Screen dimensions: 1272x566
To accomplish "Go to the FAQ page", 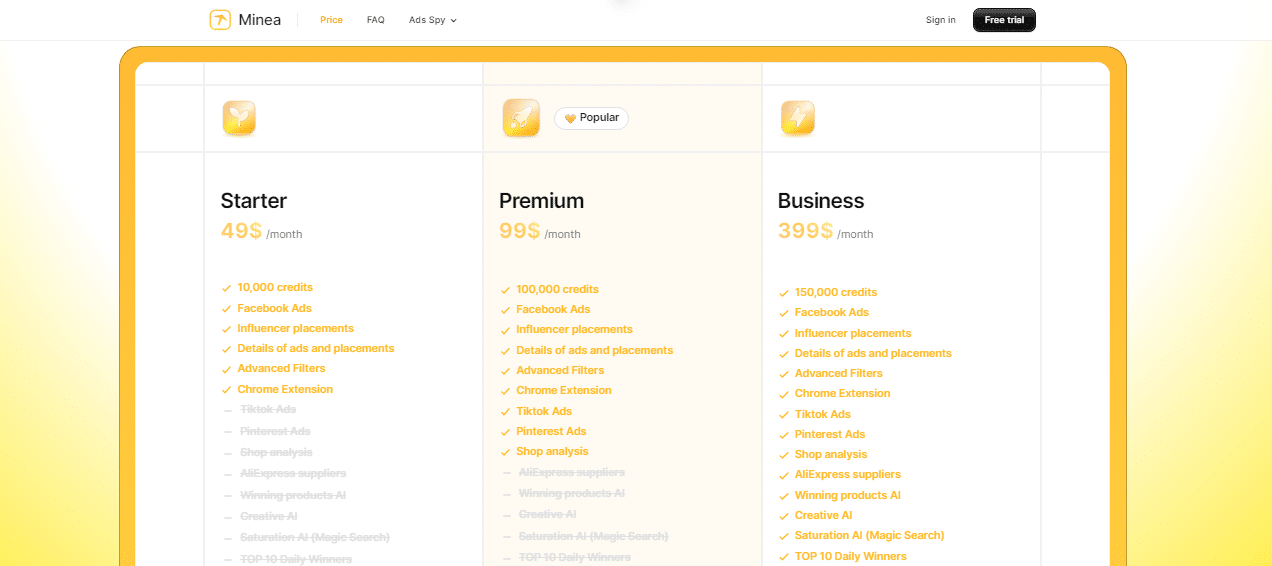I will [x=376, y=20].
